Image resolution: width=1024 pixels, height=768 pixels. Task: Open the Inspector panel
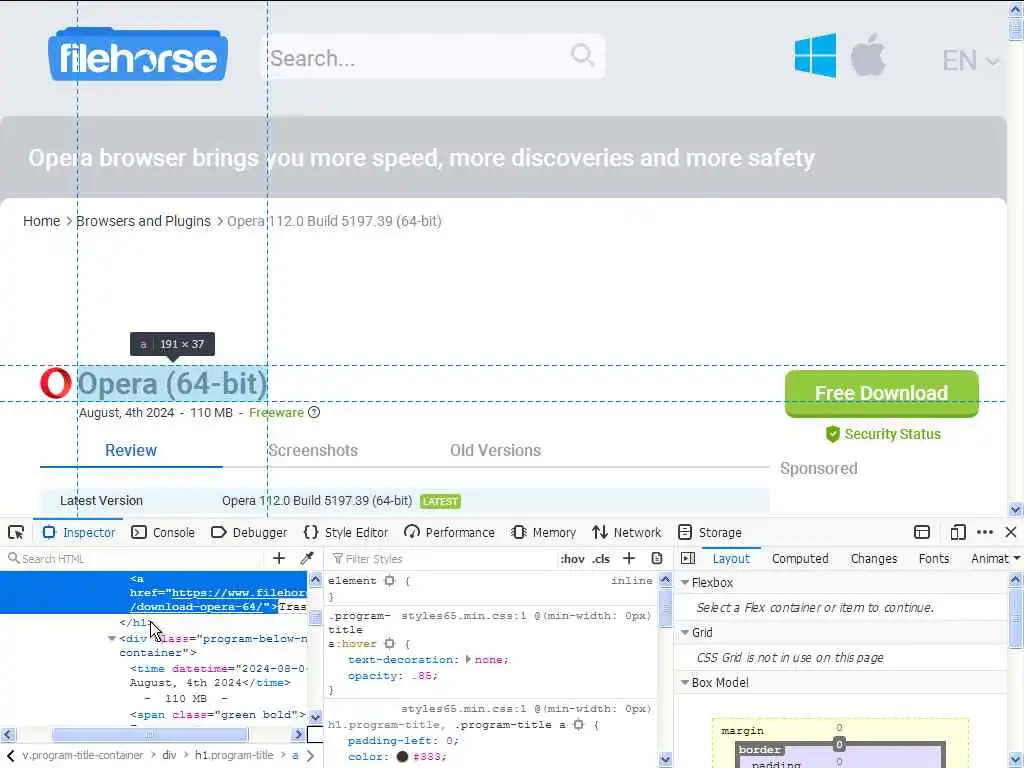tap(78, 532)
